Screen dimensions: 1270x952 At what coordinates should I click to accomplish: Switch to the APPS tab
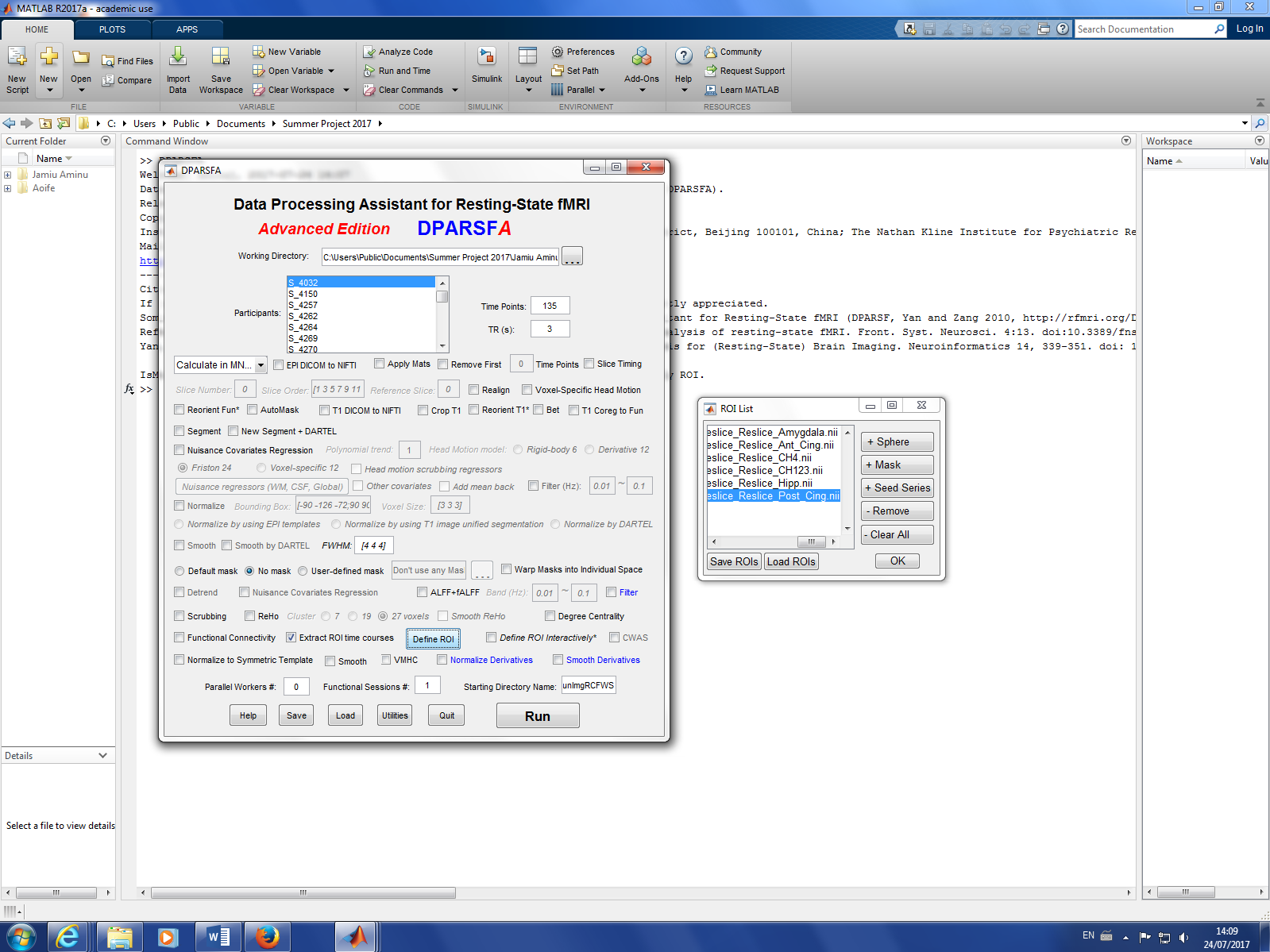(187, 29)
